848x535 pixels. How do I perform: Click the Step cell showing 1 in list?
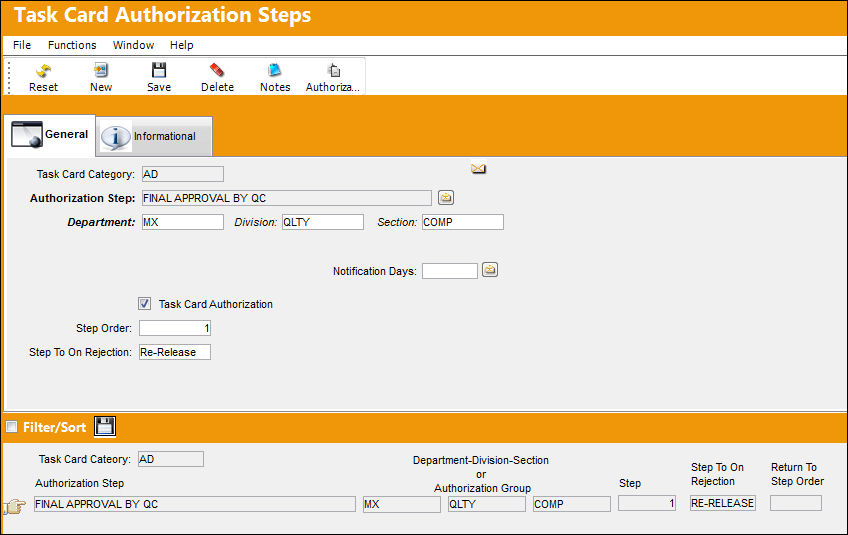coord(647,503)
